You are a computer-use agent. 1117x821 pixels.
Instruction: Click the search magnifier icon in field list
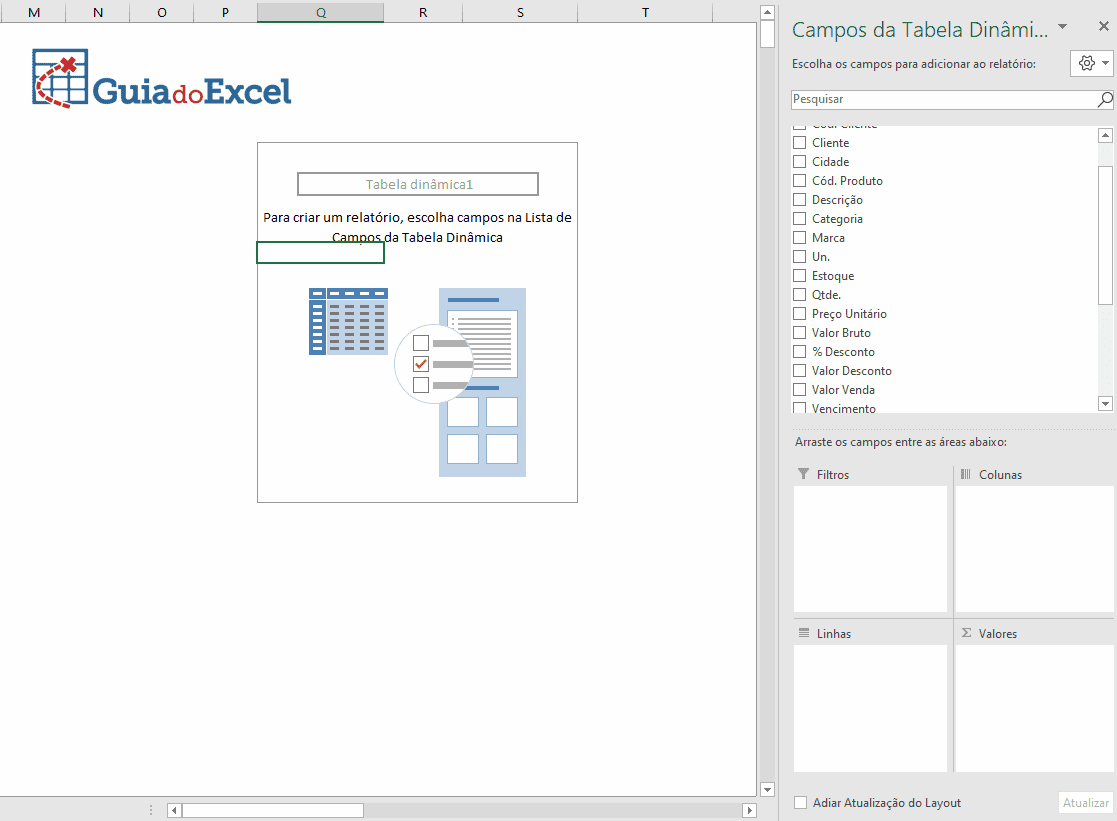tap(1105, 99)
